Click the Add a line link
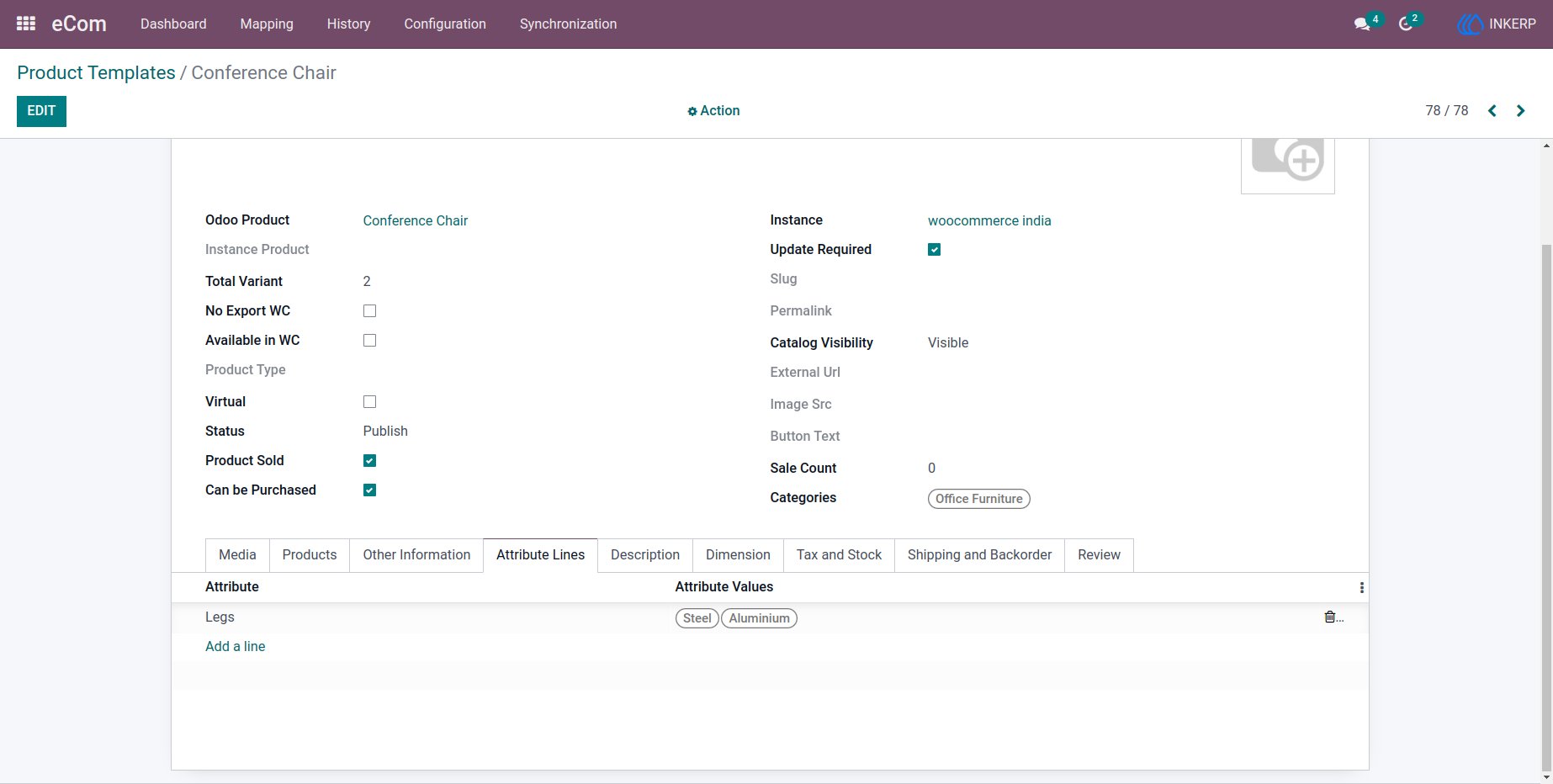This screenshot has height=784, width=1553. 236,647
